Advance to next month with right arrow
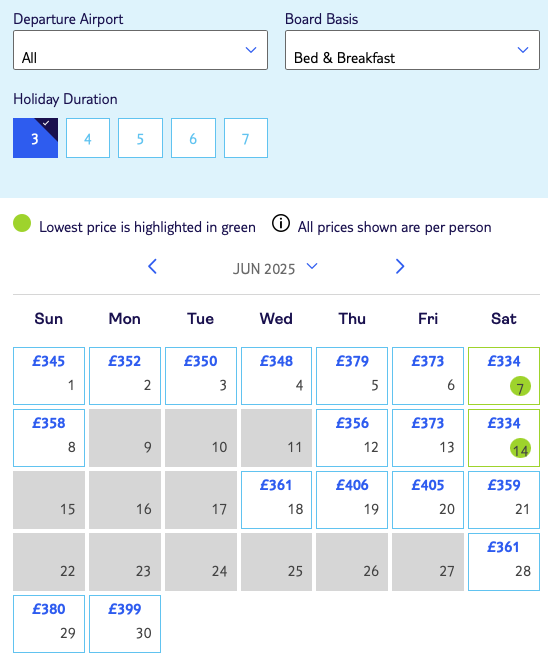Image resolution: width=548 pixels, height=663 pixels. click(x=400, y=267)
